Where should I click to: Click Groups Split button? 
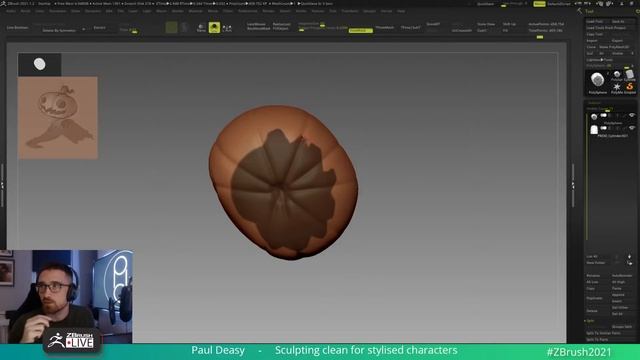622,327
